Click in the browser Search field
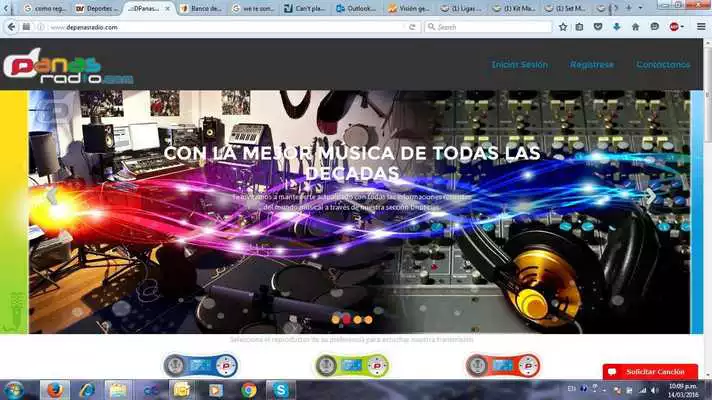 coord(490,27)
